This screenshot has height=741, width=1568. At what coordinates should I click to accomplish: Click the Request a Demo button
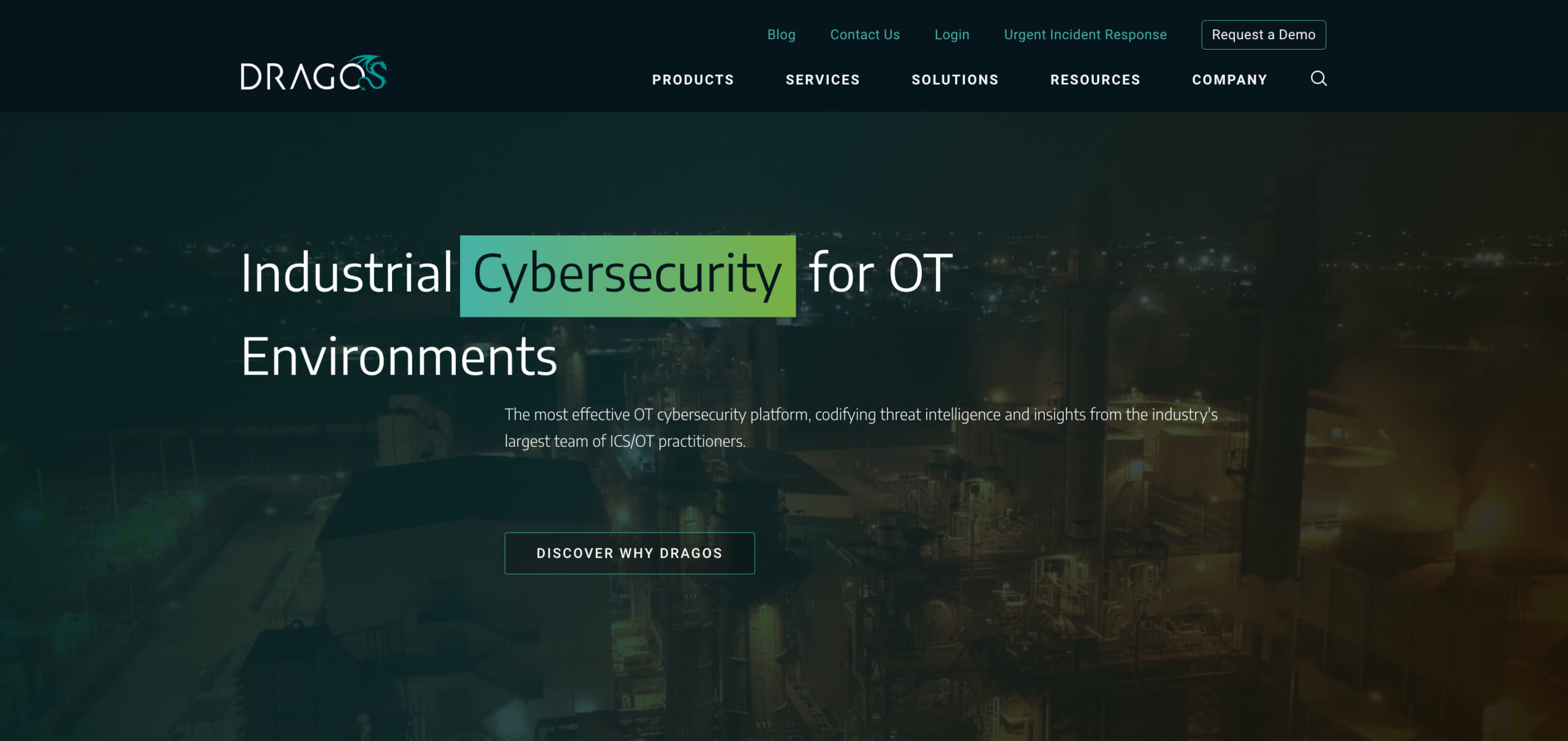click(1263, 35)
